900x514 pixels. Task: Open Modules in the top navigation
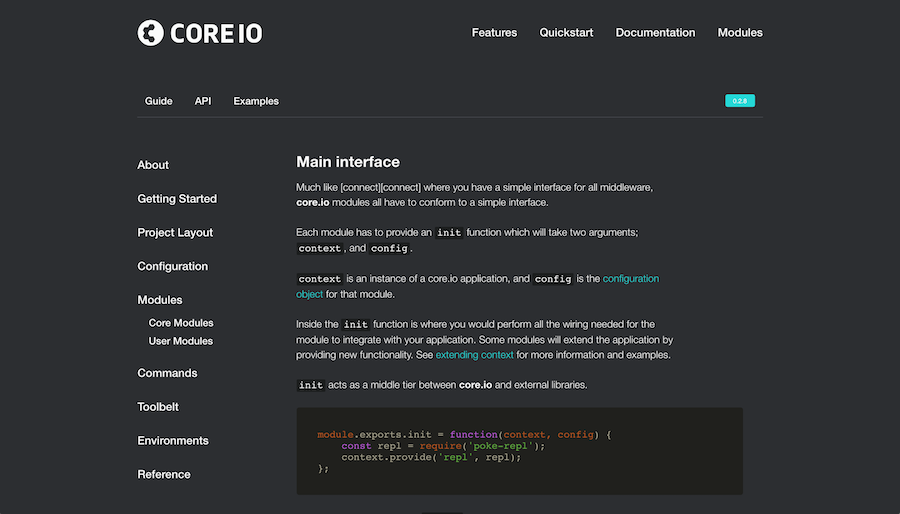pyautogui.click(x=740, y=33)
